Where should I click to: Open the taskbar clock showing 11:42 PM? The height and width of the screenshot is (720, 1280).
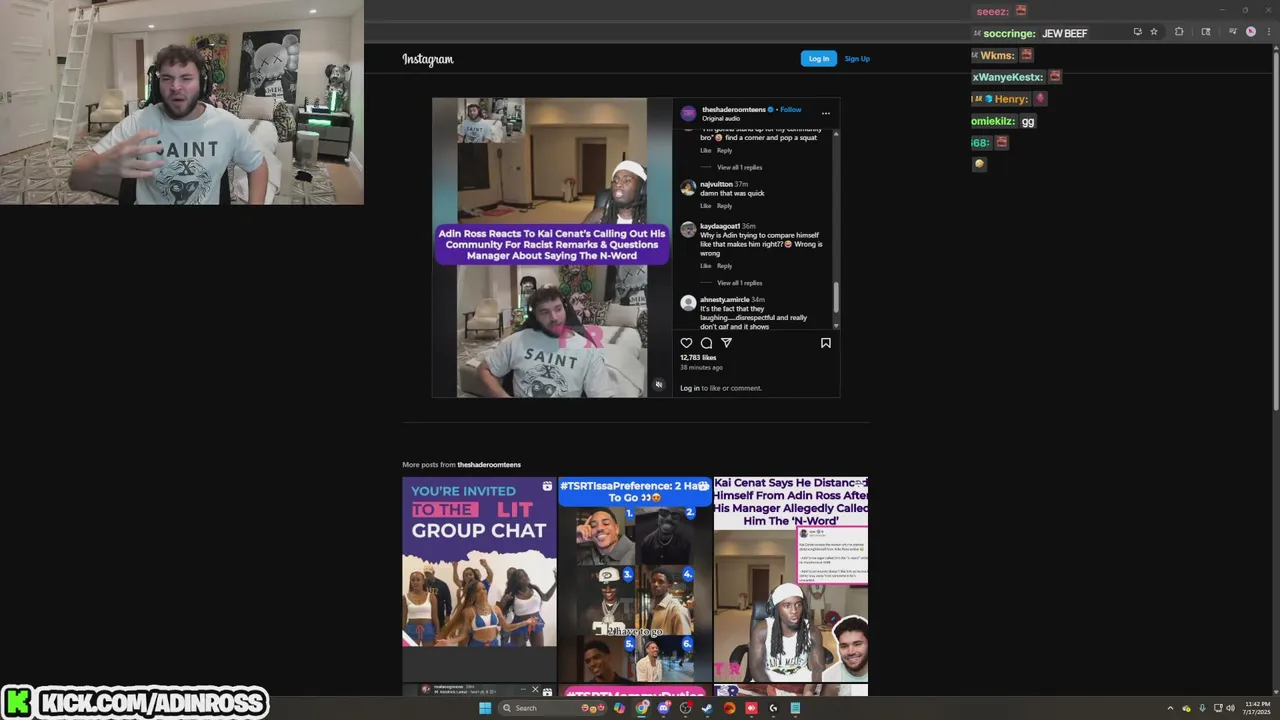tap(1257, 708)
